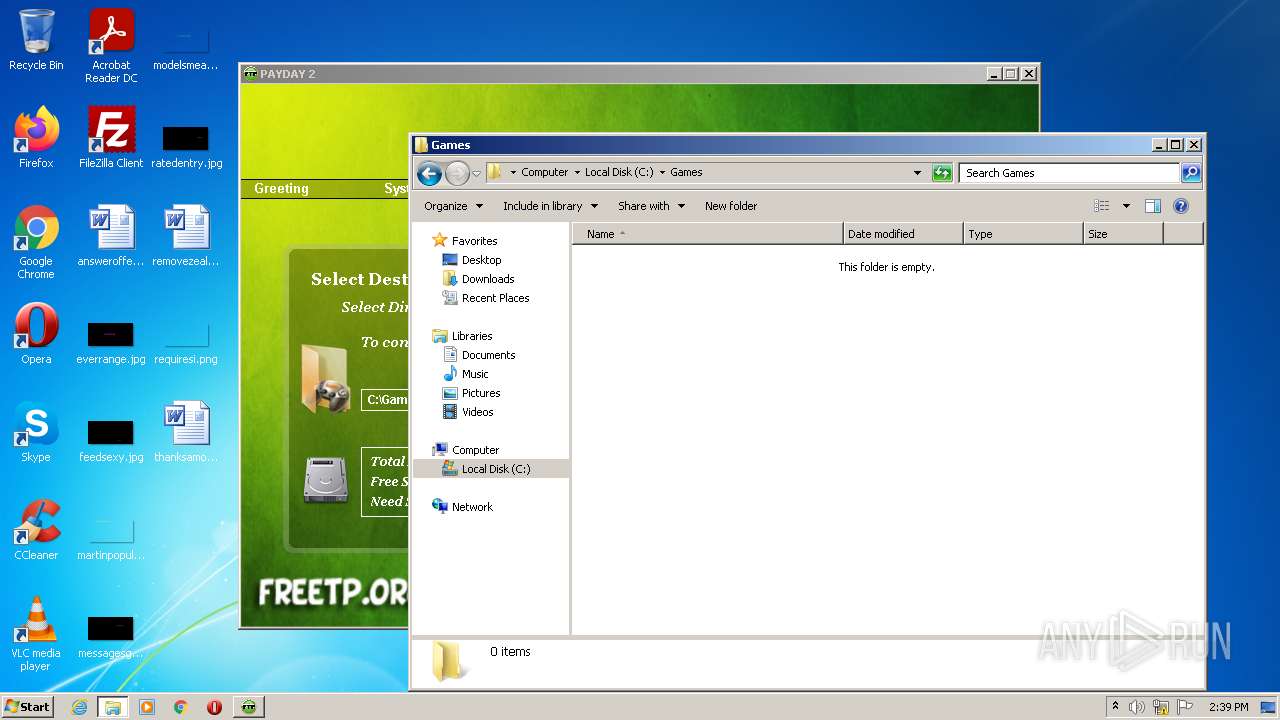Open Desktop in the navigation pane
Screen dimensions: 1280x720
point(481,260)
